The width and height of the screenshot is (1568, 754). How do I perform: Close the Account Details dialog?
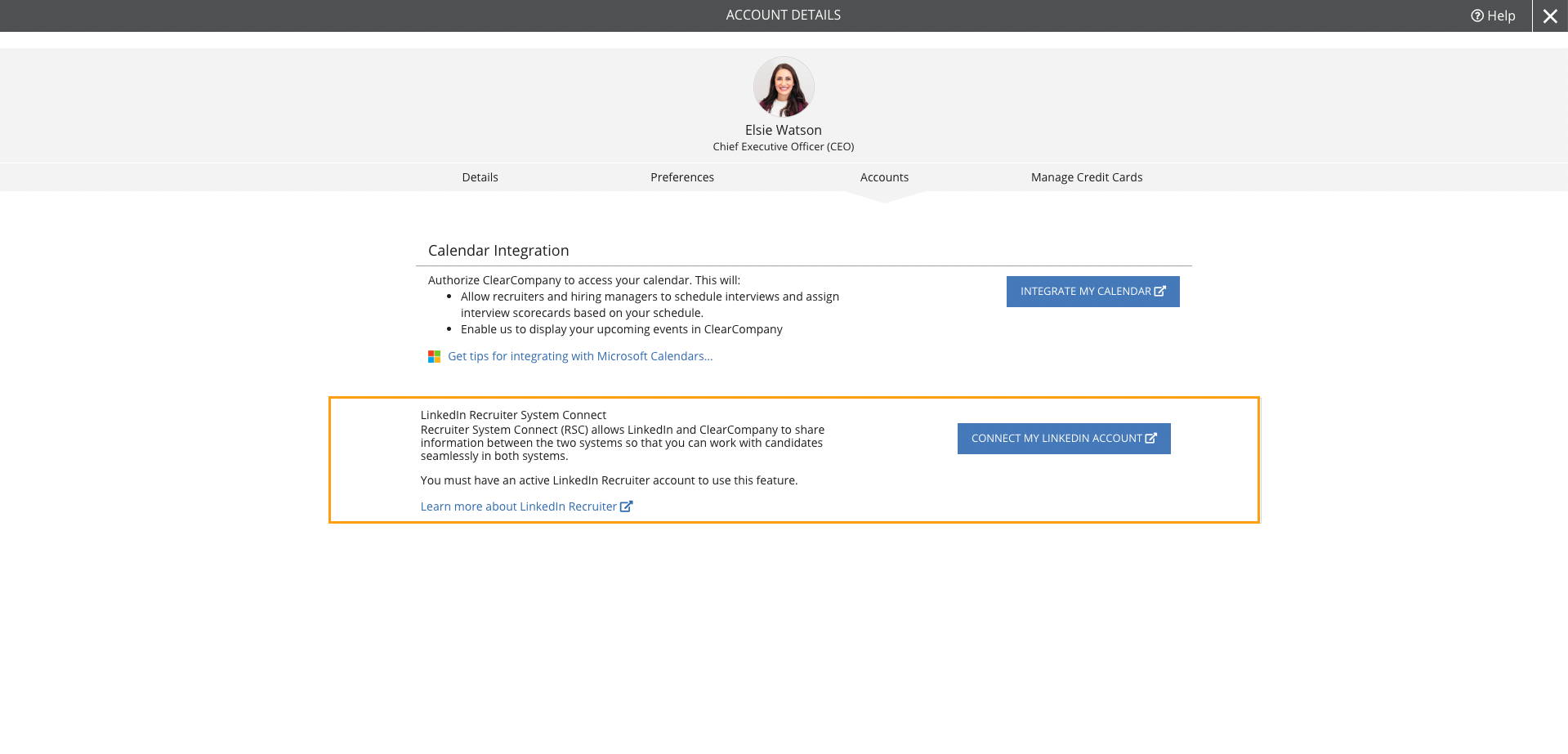coord(1550,16)
